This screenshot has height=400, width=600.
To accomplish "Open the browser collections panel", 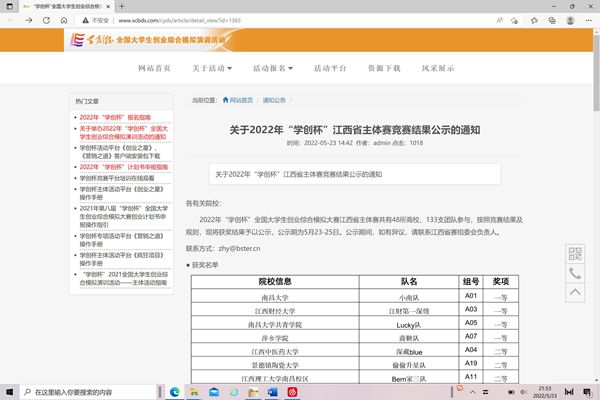I will (x=552, y=20).
